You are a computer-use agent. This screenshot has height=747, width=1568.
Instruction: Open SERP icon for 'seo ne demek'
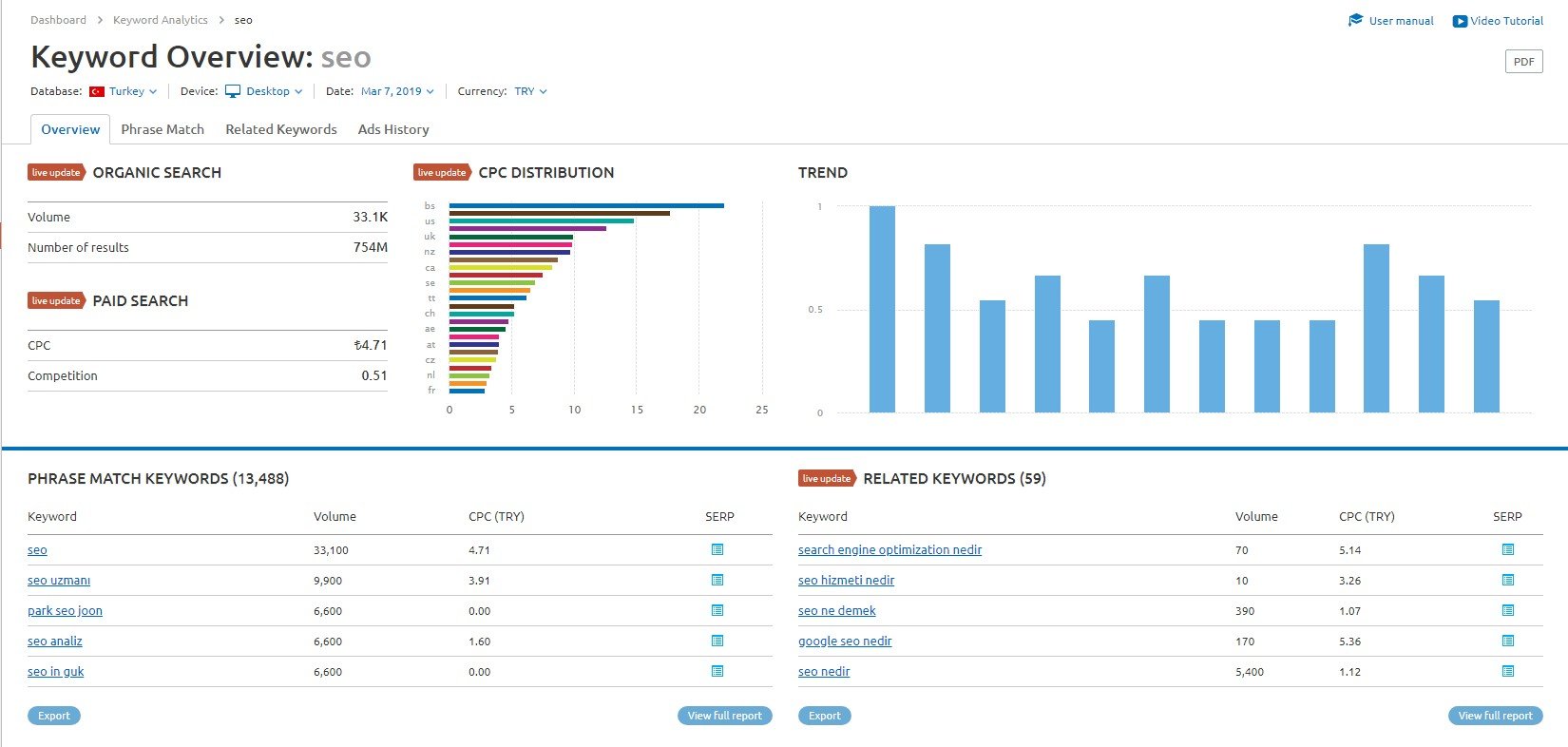[1507, 610]
